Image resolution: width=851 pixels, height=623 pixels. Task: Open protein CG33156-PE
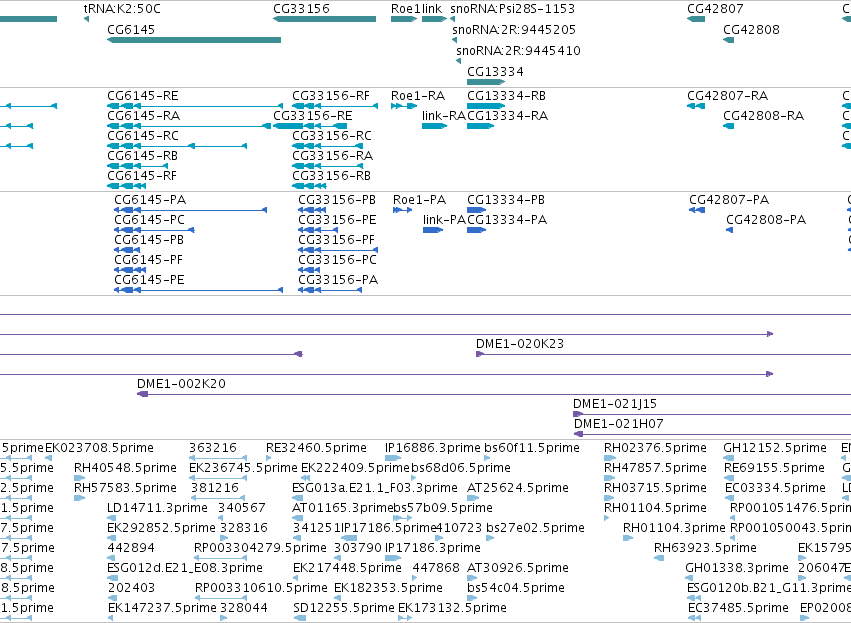(x=337, y=220)
